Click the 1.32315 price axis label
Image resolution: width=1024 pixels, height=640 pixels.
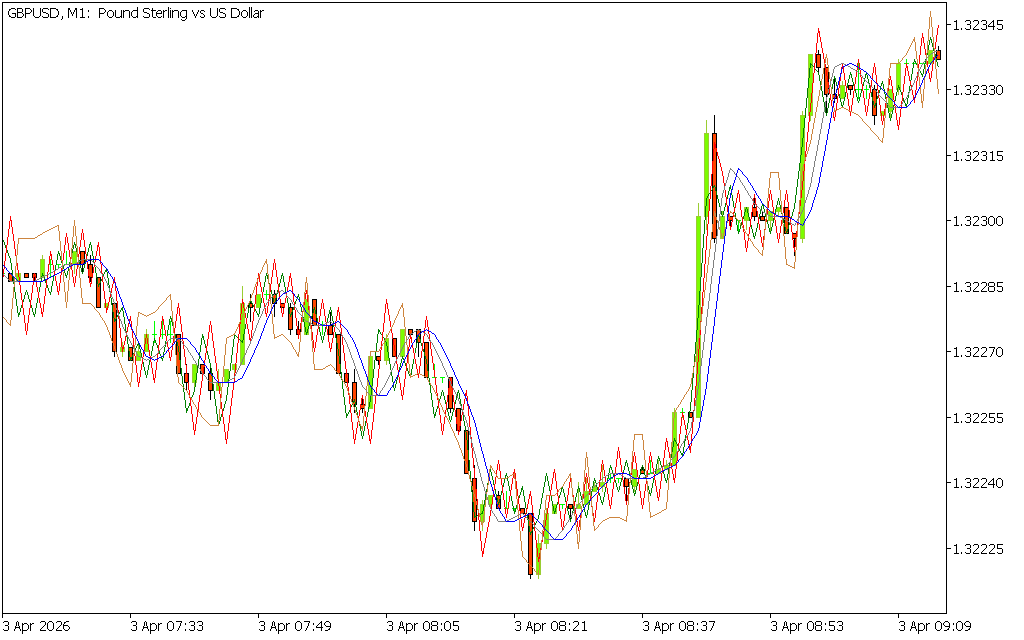[x=978, y=156]
